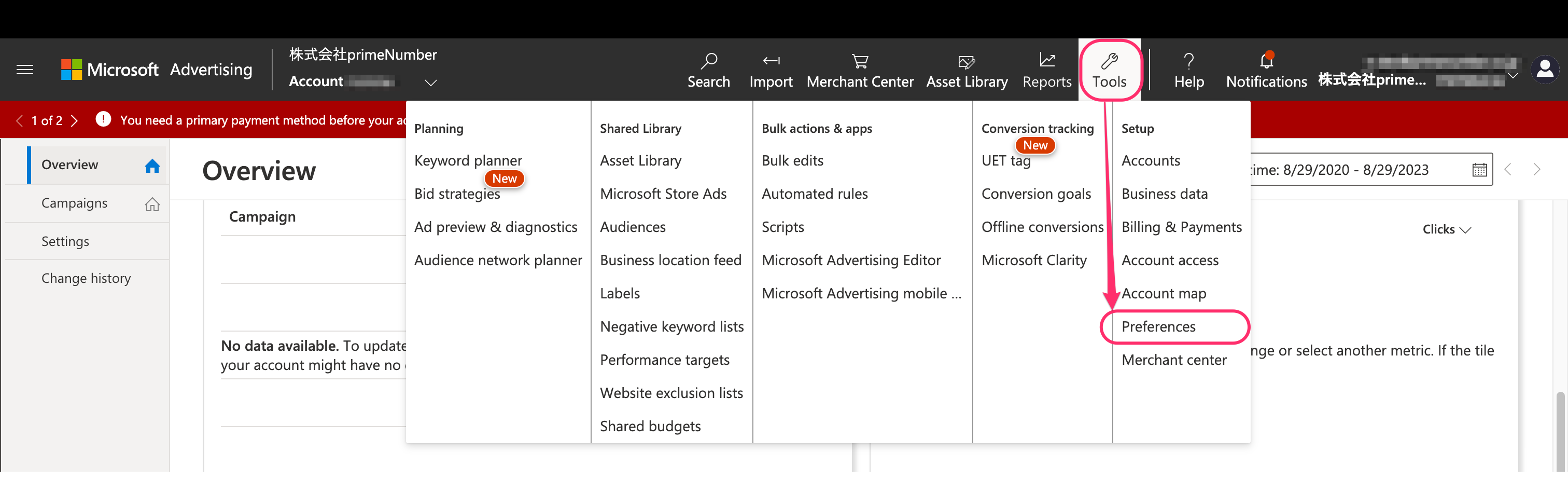
Task: Open Billing & Payments
Action: (1182, 227)
